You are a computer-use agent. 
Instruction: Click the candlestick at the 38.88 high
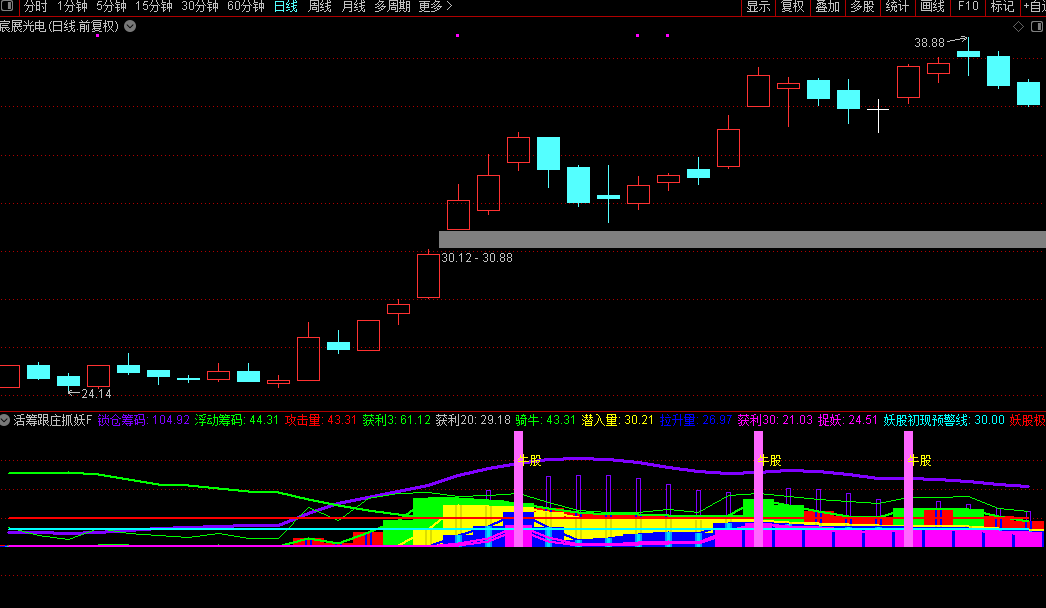click(969, 55)
